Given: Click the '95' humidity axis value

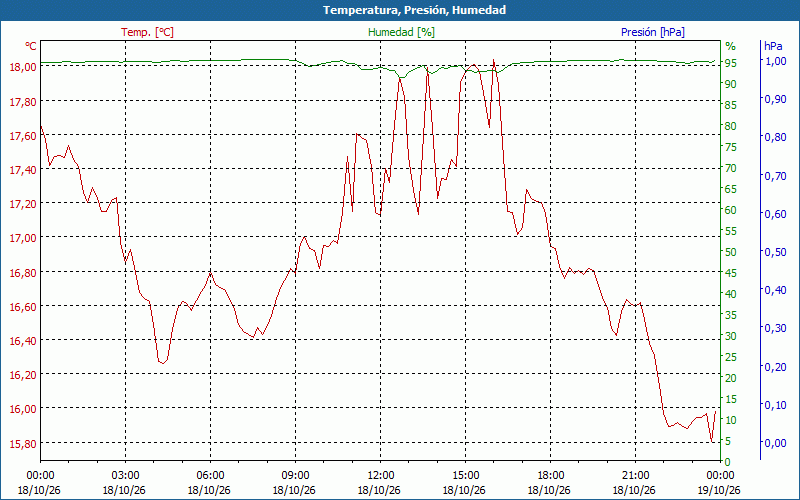Looking at the screenshot, I should coord(731,63).
